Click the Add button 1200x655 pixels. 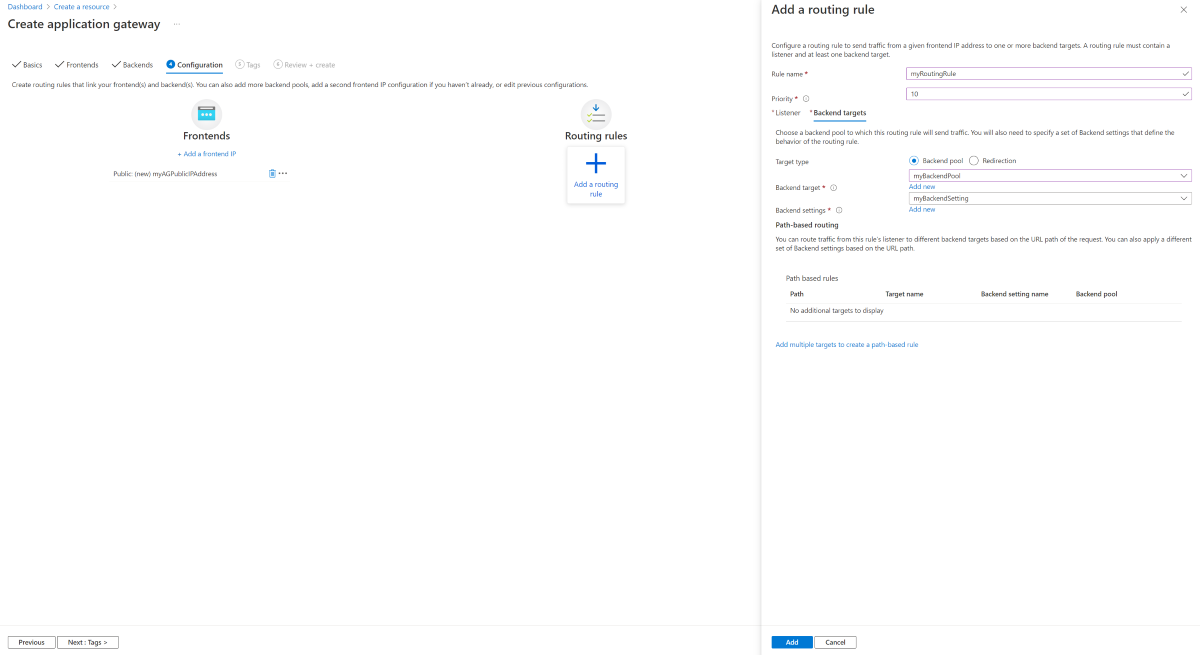pyautogui.click(x=792, y=642)
